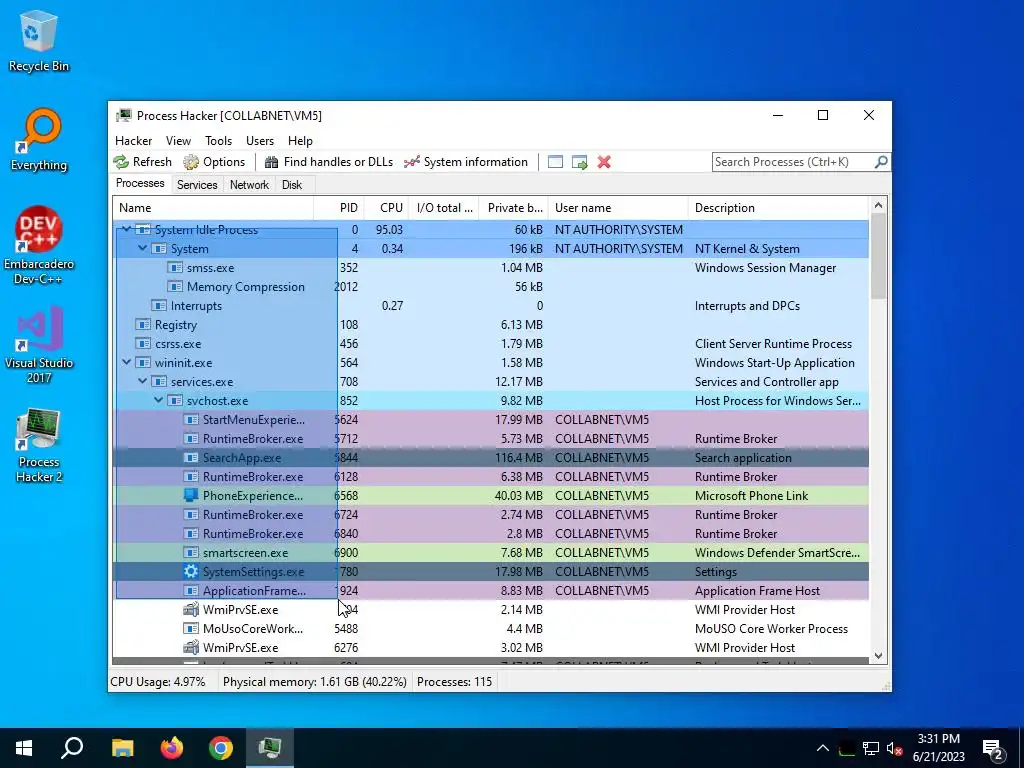This screenshot has width=1024, height=768.
Task: Switch to the Disk tab
Action: pyautogui.click(x=292, y=185)
